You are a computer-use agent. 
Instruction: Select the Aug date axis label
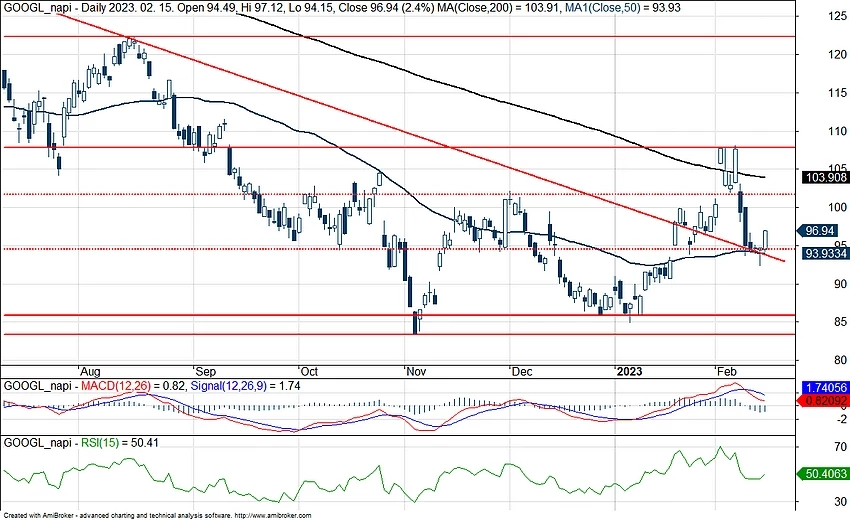pyautogui.click(x=89, y=371)
